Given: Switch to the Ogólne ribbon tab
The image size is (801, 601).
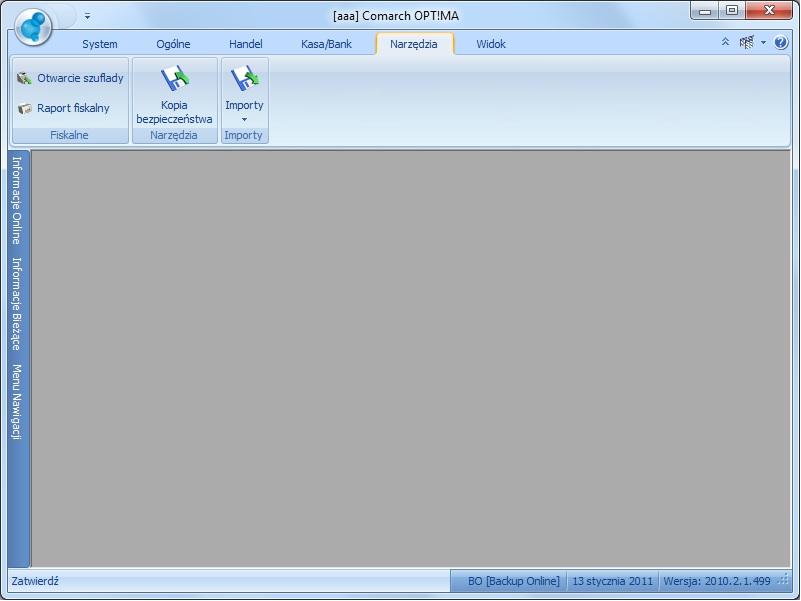Looking at the screenshot, I should 173,44.
